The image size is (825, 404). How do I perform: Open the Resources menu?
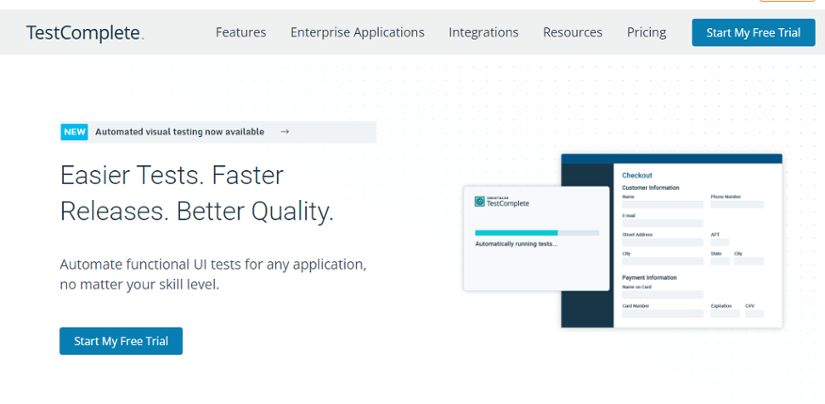tap(572, 33)
